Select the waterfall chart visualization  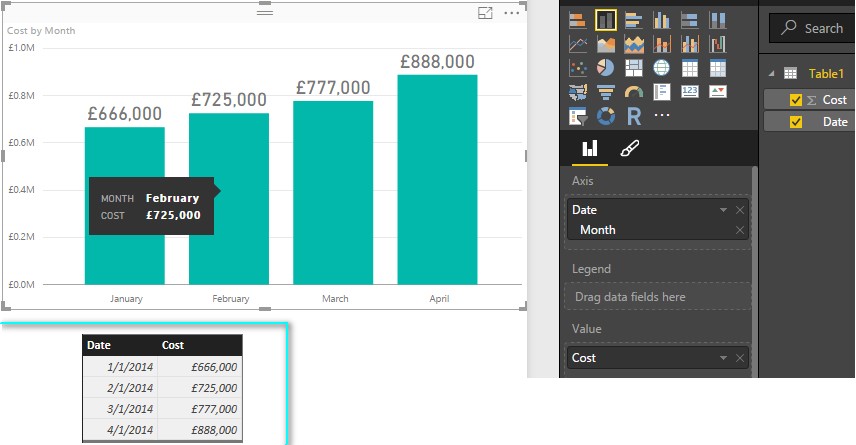tap(717, 44)
